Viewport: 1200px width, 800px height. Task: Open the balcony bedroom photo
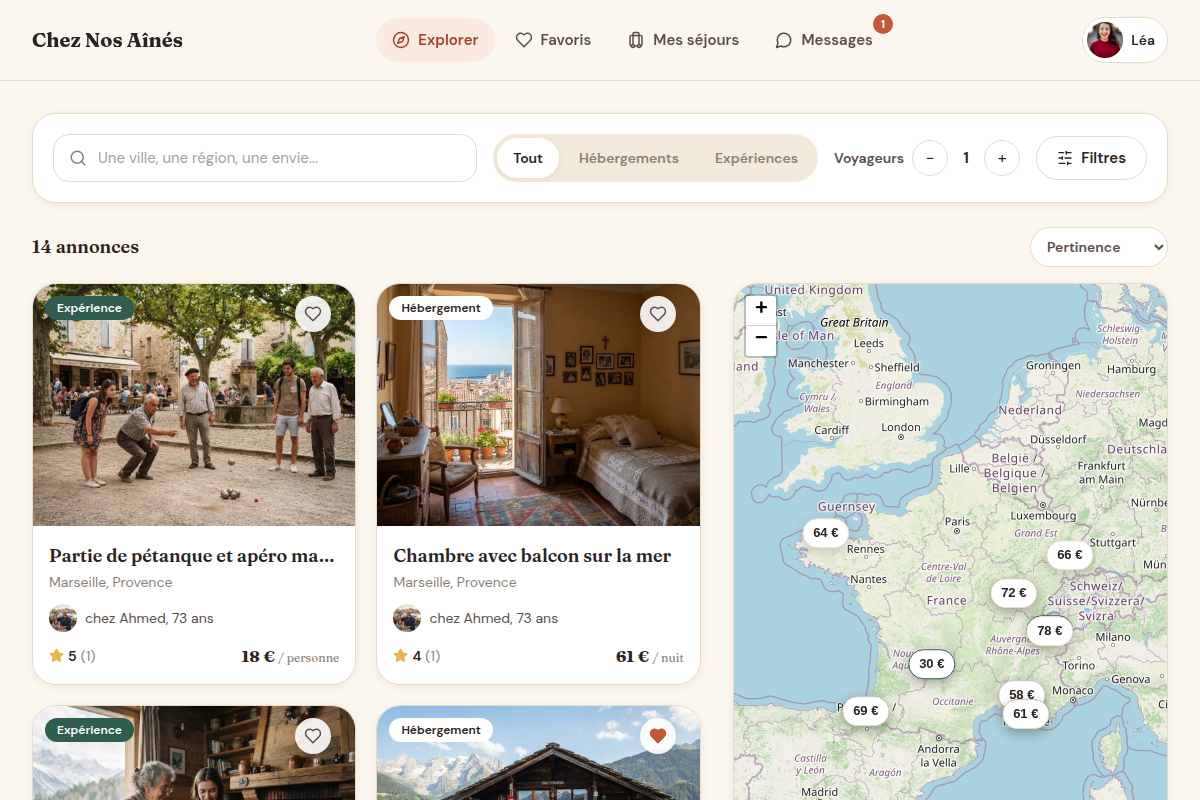tap(538, 405)
